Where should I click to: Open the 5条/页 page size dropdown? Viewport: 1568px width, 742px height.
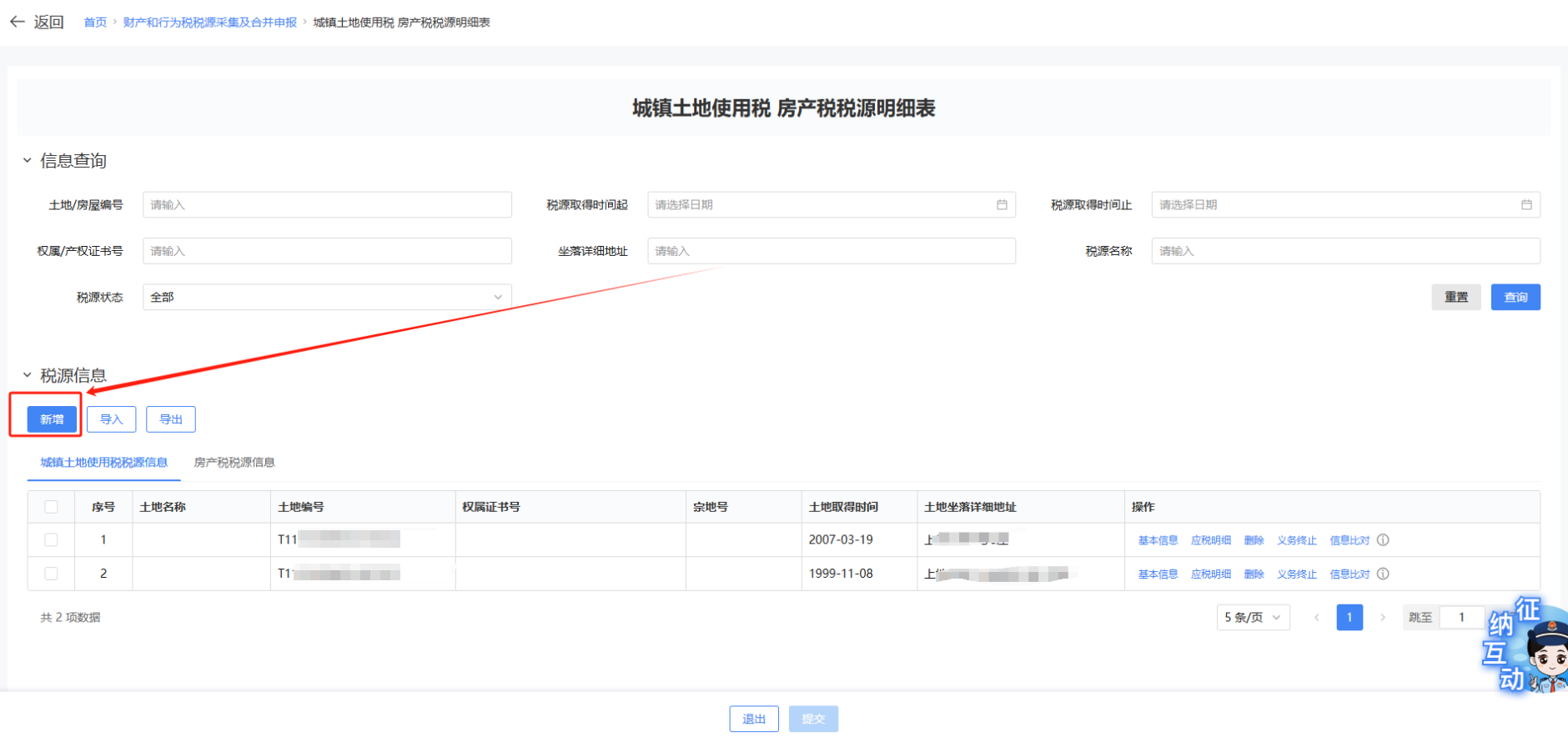click(x=1253, y=618)
